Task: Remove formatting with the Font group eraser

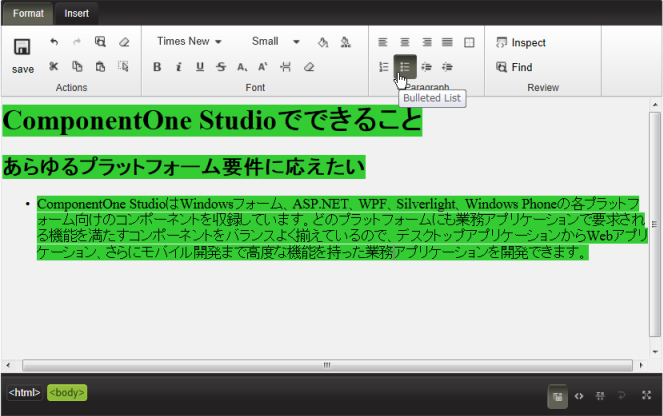Action: coord(309,67)
